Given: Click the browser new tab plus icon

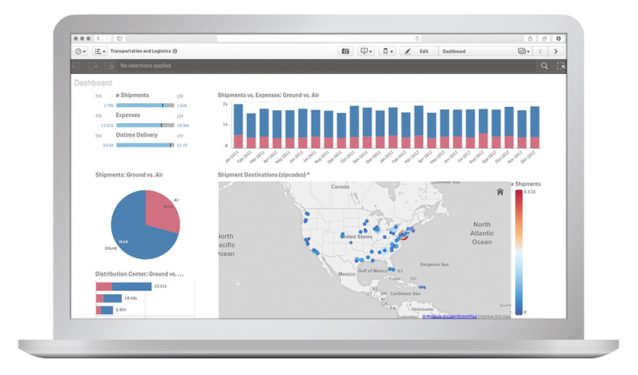Looking at the screenshot, I should click(x=558, y=39).
